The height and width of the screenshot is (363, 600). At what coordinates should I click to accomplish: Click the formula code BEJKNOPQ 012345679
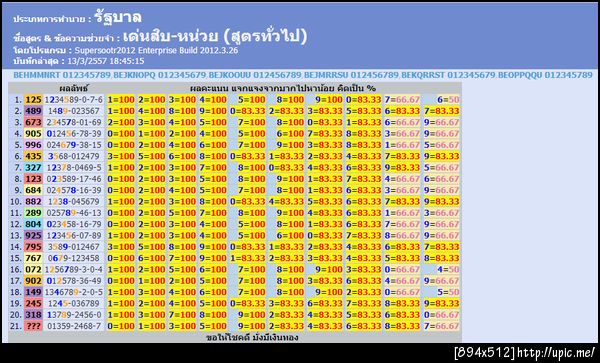161,75
